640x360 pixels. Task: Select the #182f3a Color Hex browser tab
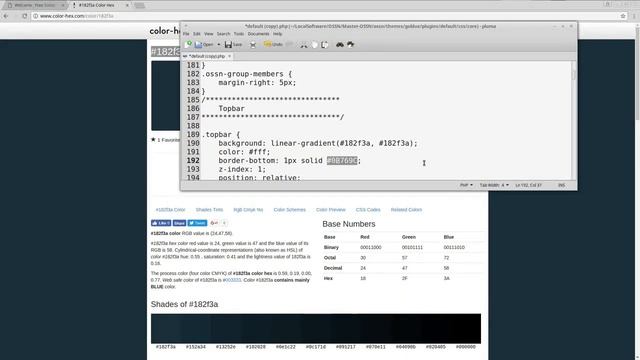[x=100, y=5]
